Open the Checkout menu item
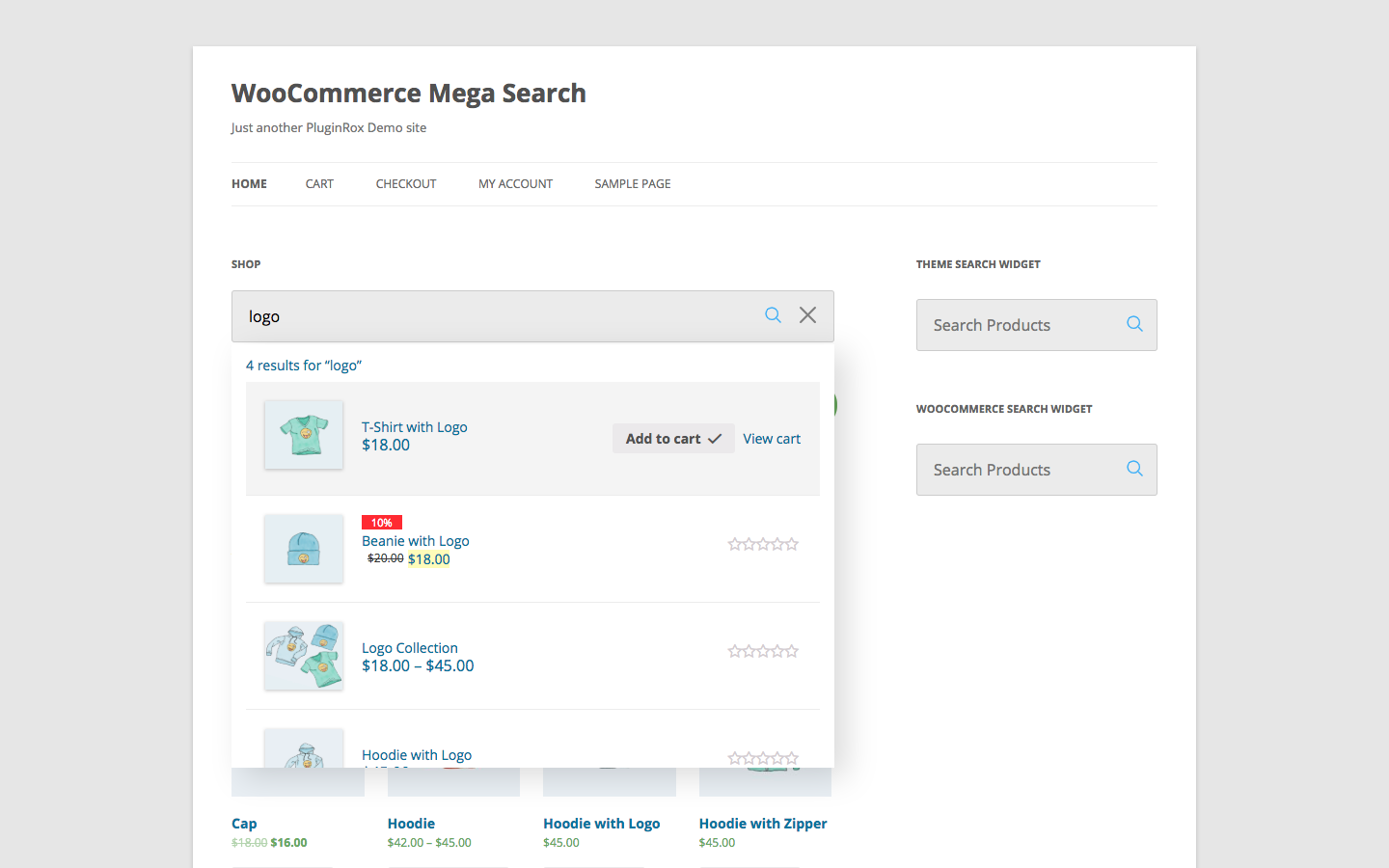Image resolution: width=1389 pixels, height=868 pixels. pyautogui.click(x=406, y=184)
